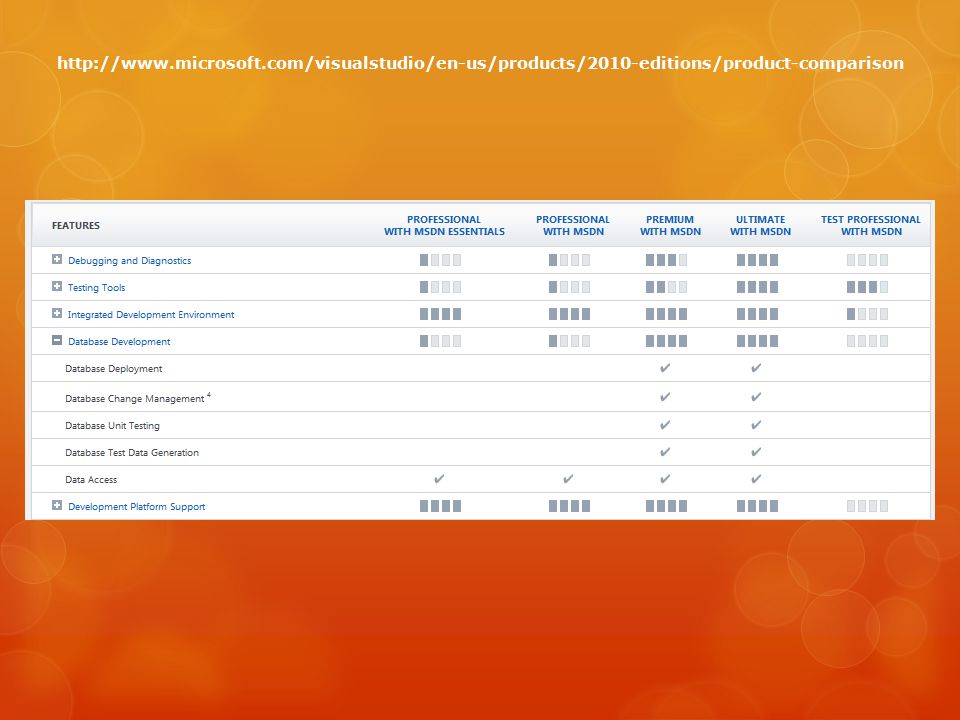Click the Database Test Data Generation label
960x720 pixels.
pos(132,452)
